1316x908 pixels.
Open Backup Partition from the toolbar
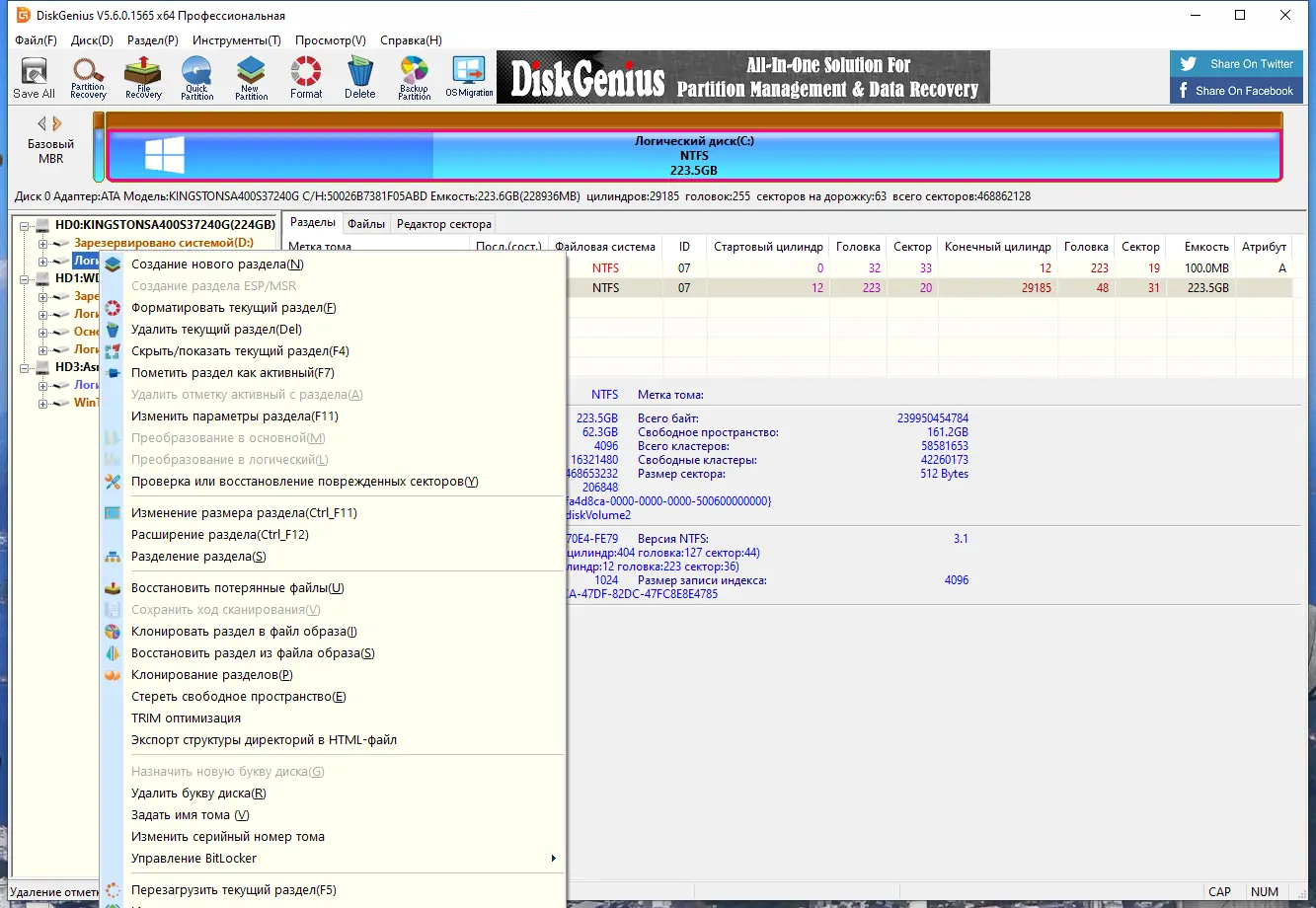point(415,78)
